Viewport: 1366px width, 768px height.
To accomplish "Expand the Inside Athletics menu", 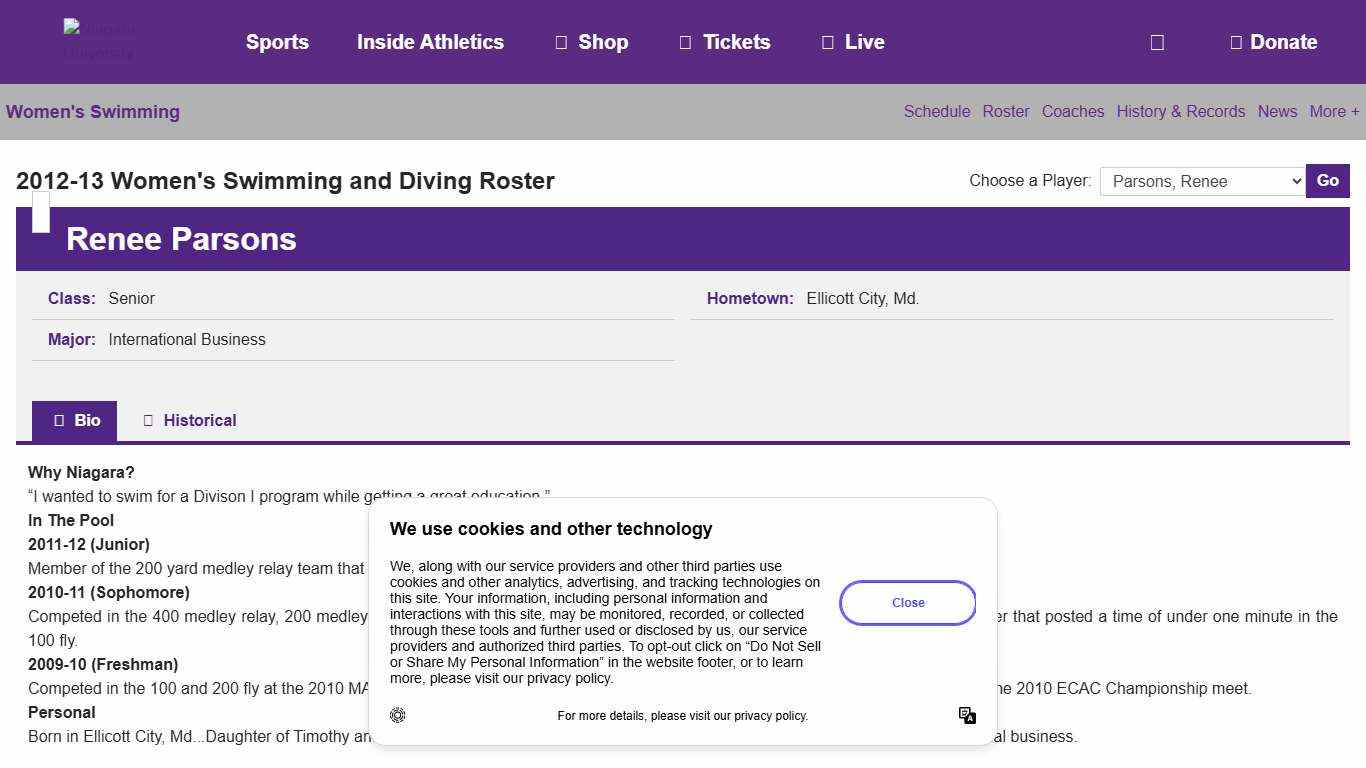I will 430,42.
